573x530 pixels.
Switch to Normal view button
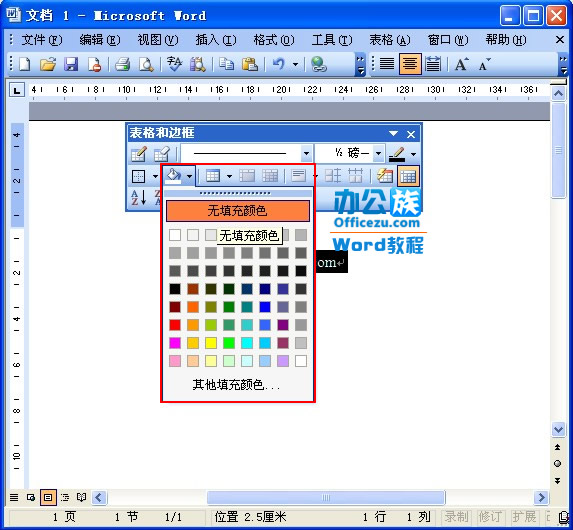click(x=14, y=497)
